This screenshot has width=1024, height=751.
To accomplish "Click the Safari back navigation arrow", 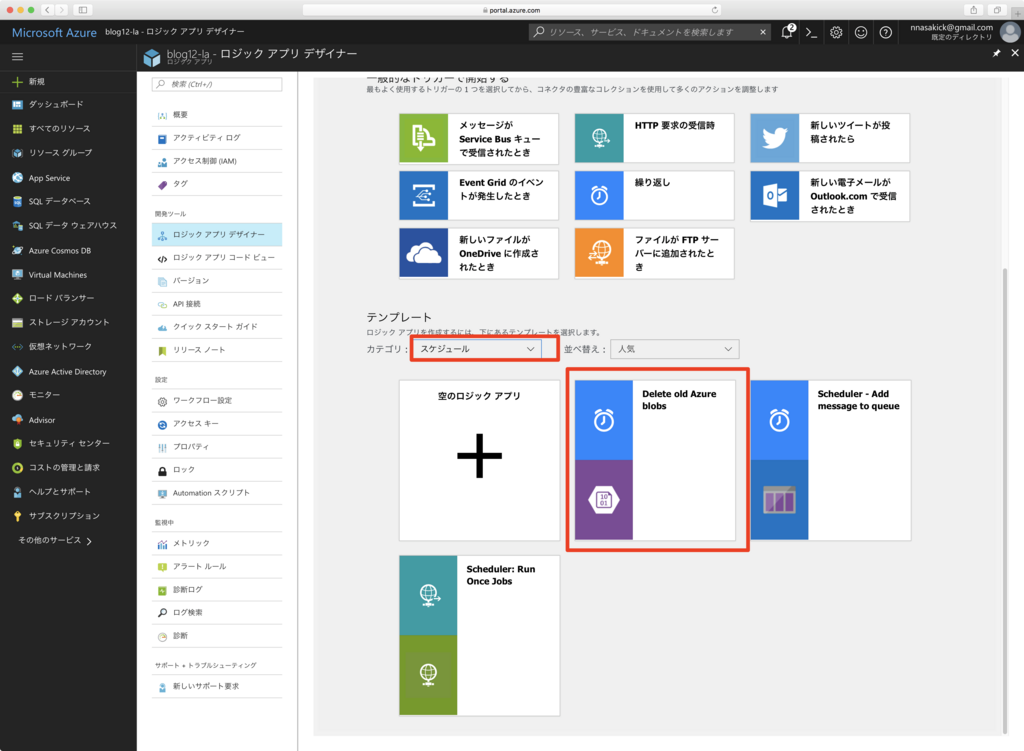I will point(48,10).
